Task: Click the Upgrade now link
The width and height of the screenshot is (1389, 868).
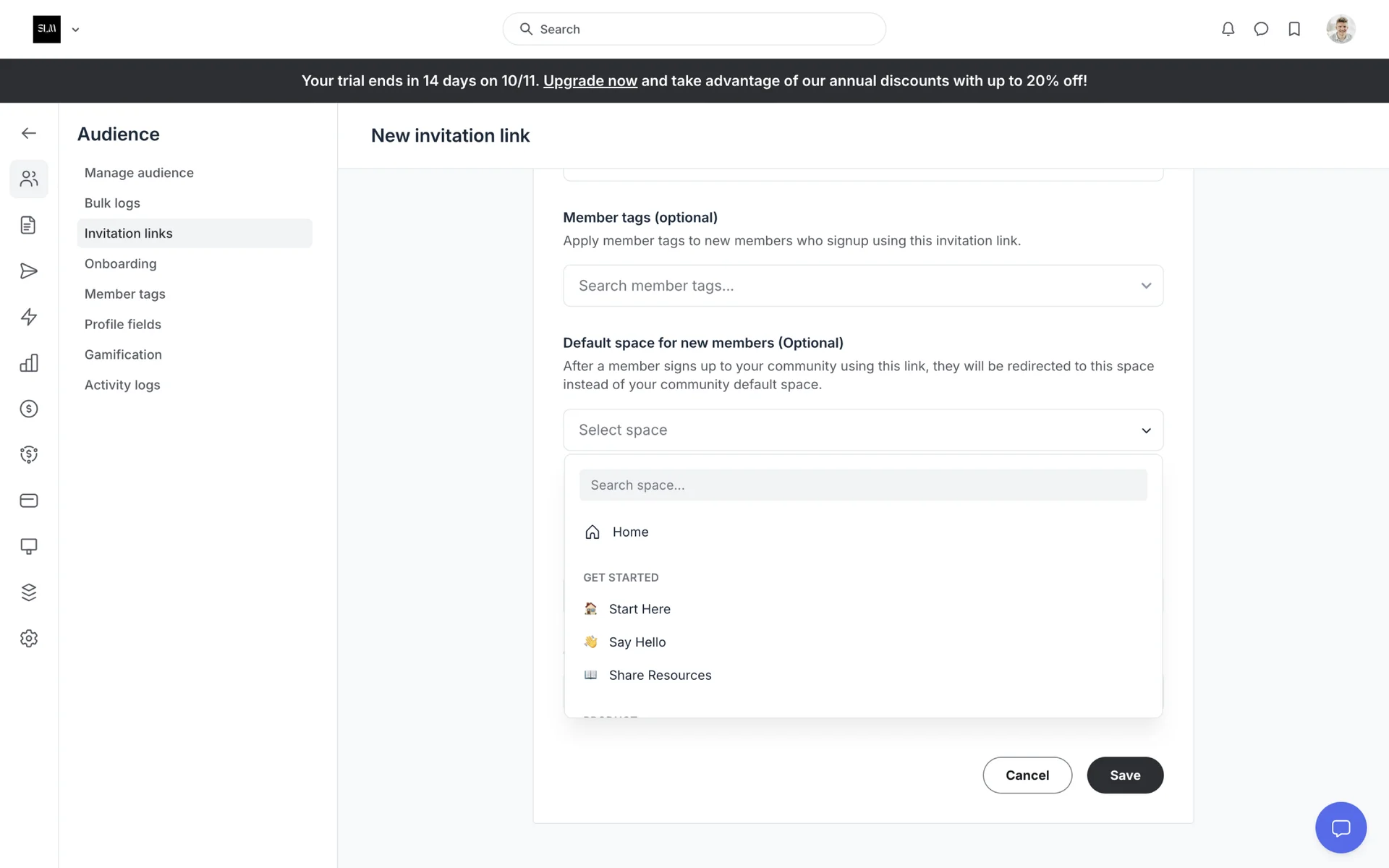Action: click(590, 81)
